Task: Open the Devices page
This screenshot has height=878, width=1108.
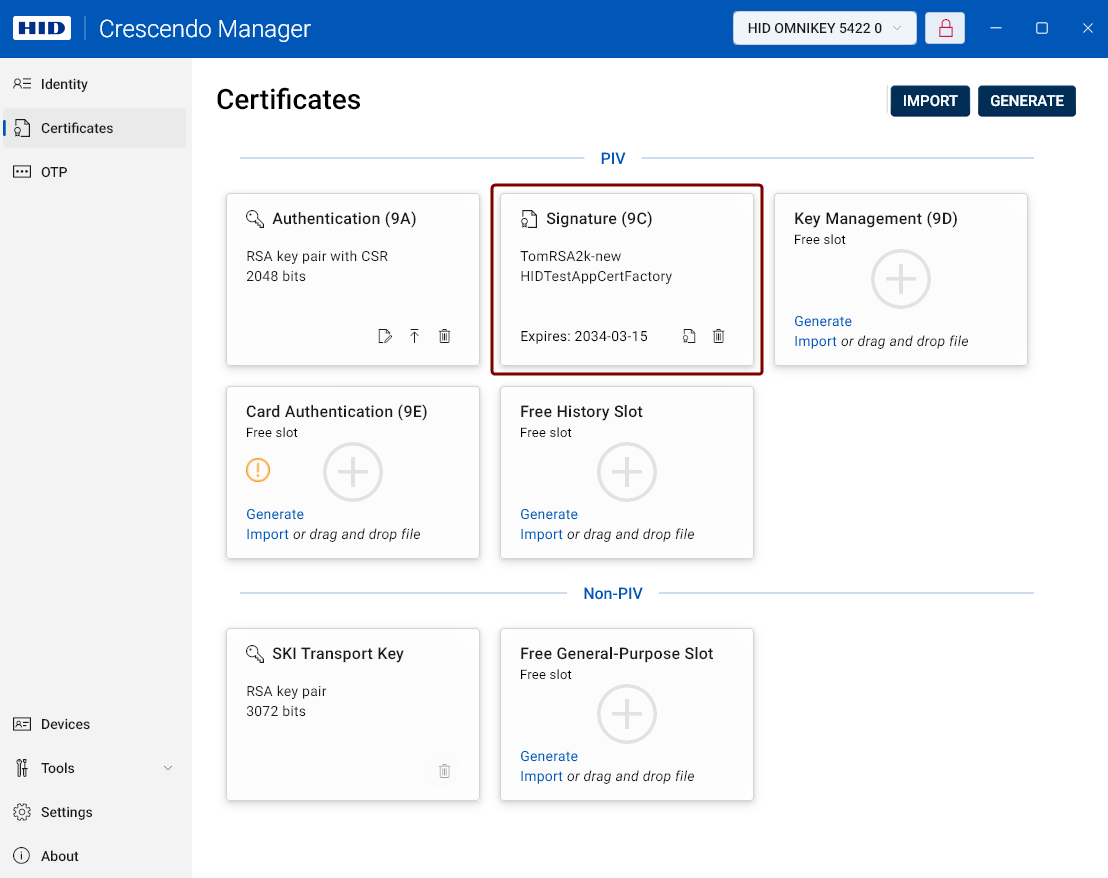Action: pyautogui.click(x=95, y=724)
